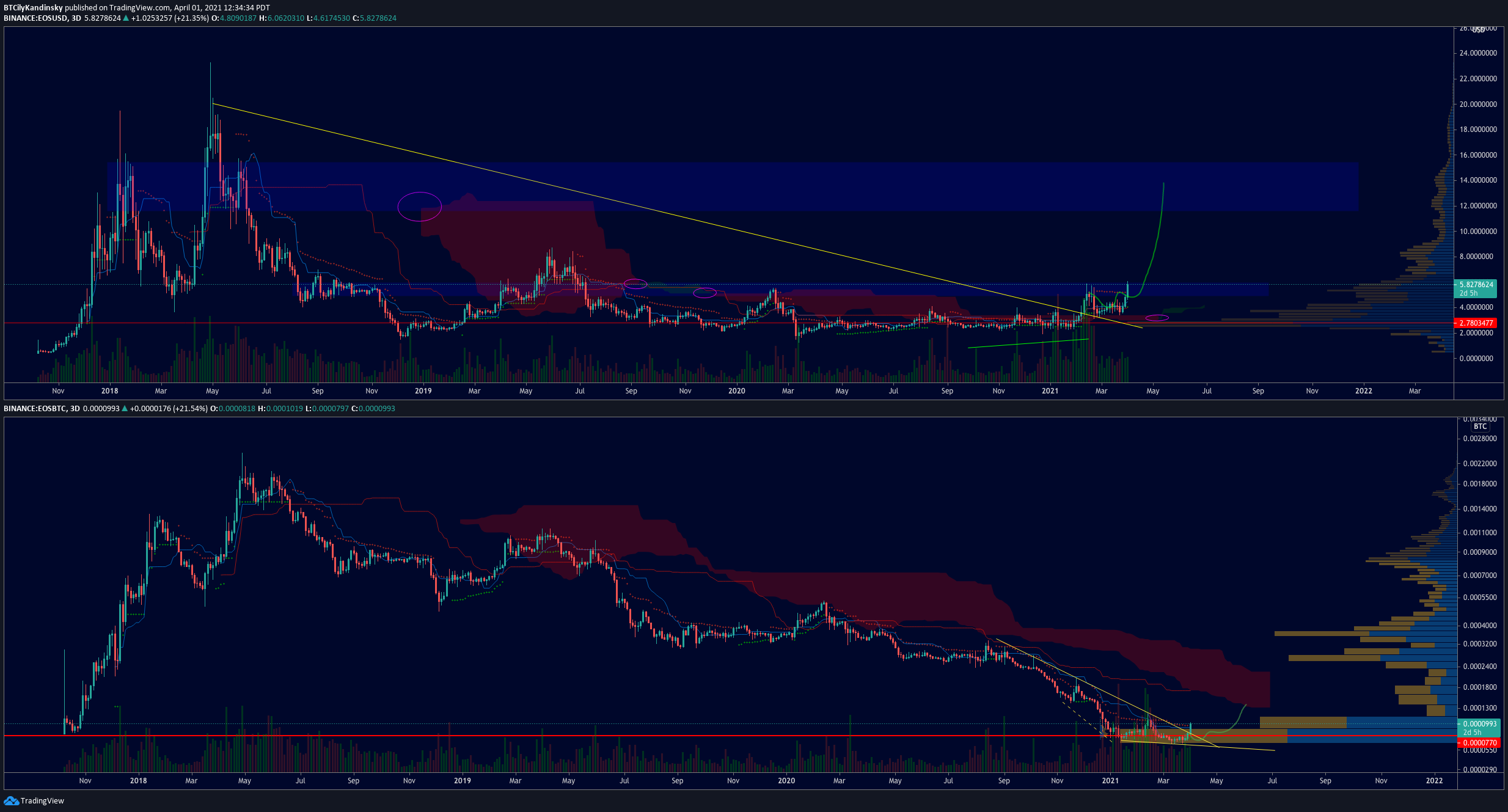This screenshot has height=812, width=1508.
Task: Click the 2022 label on upper time axis
Action: point(1364,391)
